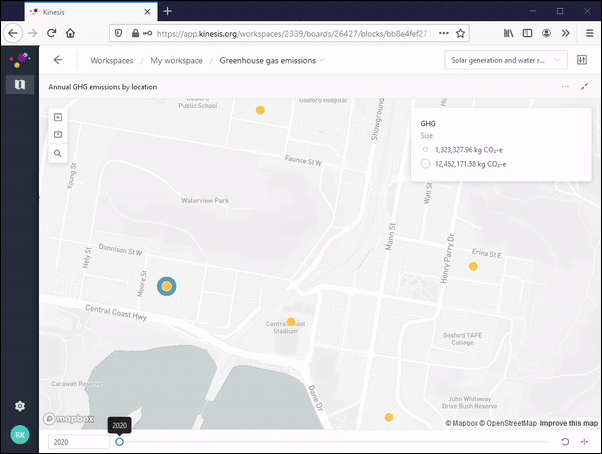
Task: Click the browser back button
Action: [13, 33]
